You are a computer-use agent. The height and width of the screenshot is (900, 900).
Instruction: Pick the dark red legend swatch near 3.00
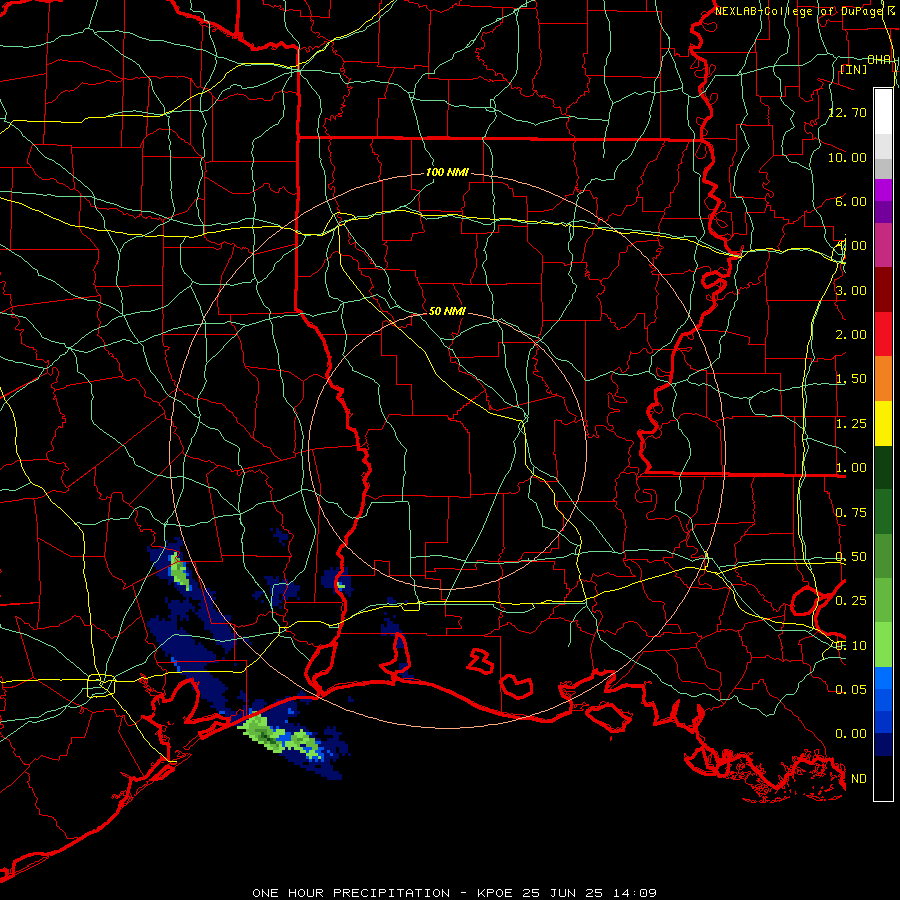[x=883, y=290]
